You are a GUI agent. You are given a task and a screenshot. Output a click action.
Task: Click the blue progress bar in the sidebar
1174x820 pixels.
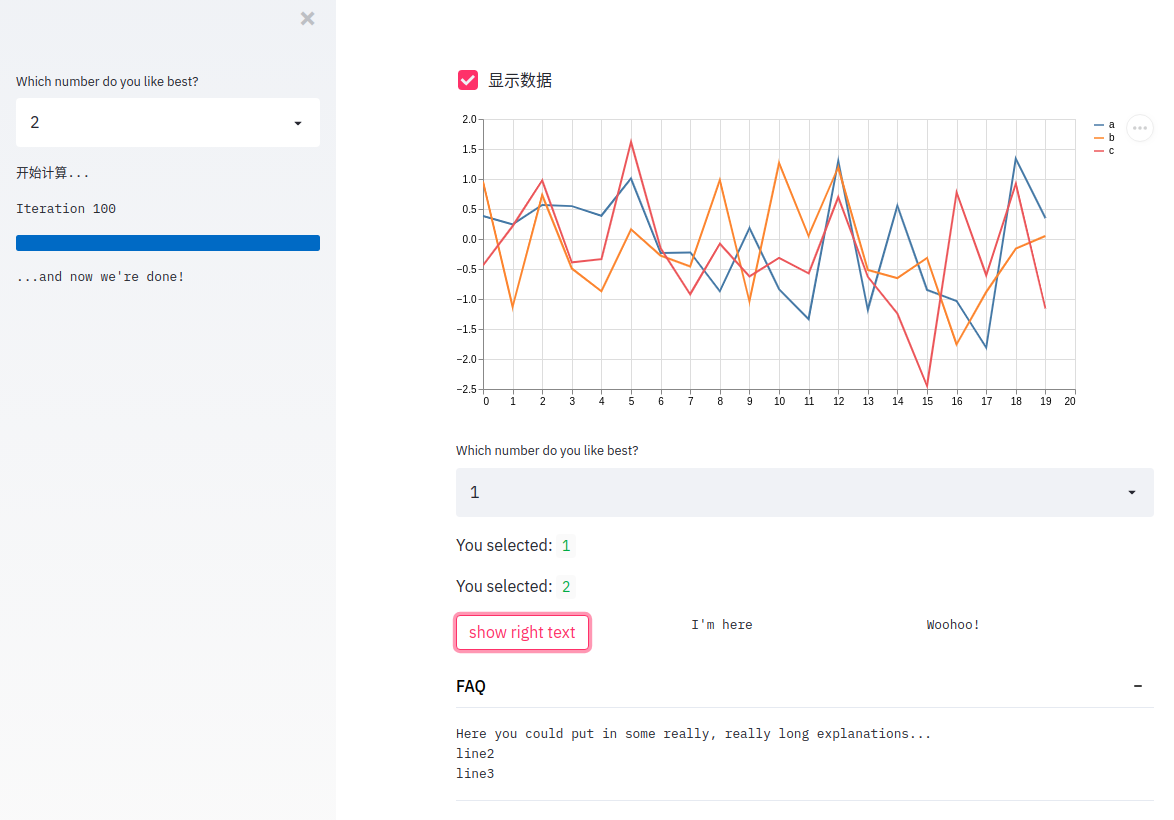[168, 243]
